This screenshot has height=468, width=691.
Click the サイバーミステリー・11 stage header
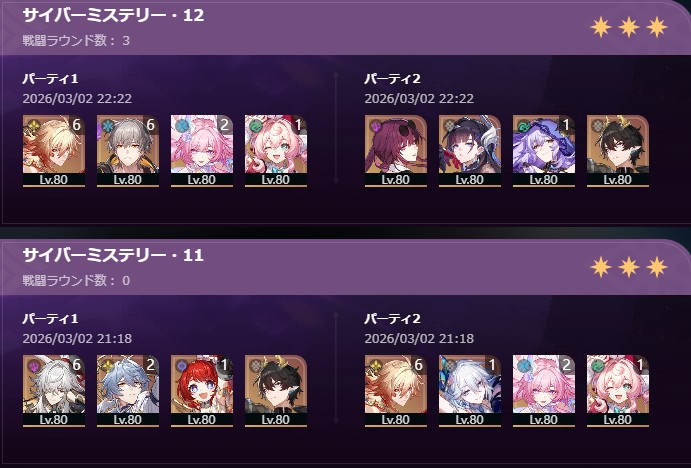tap(113, 255)
